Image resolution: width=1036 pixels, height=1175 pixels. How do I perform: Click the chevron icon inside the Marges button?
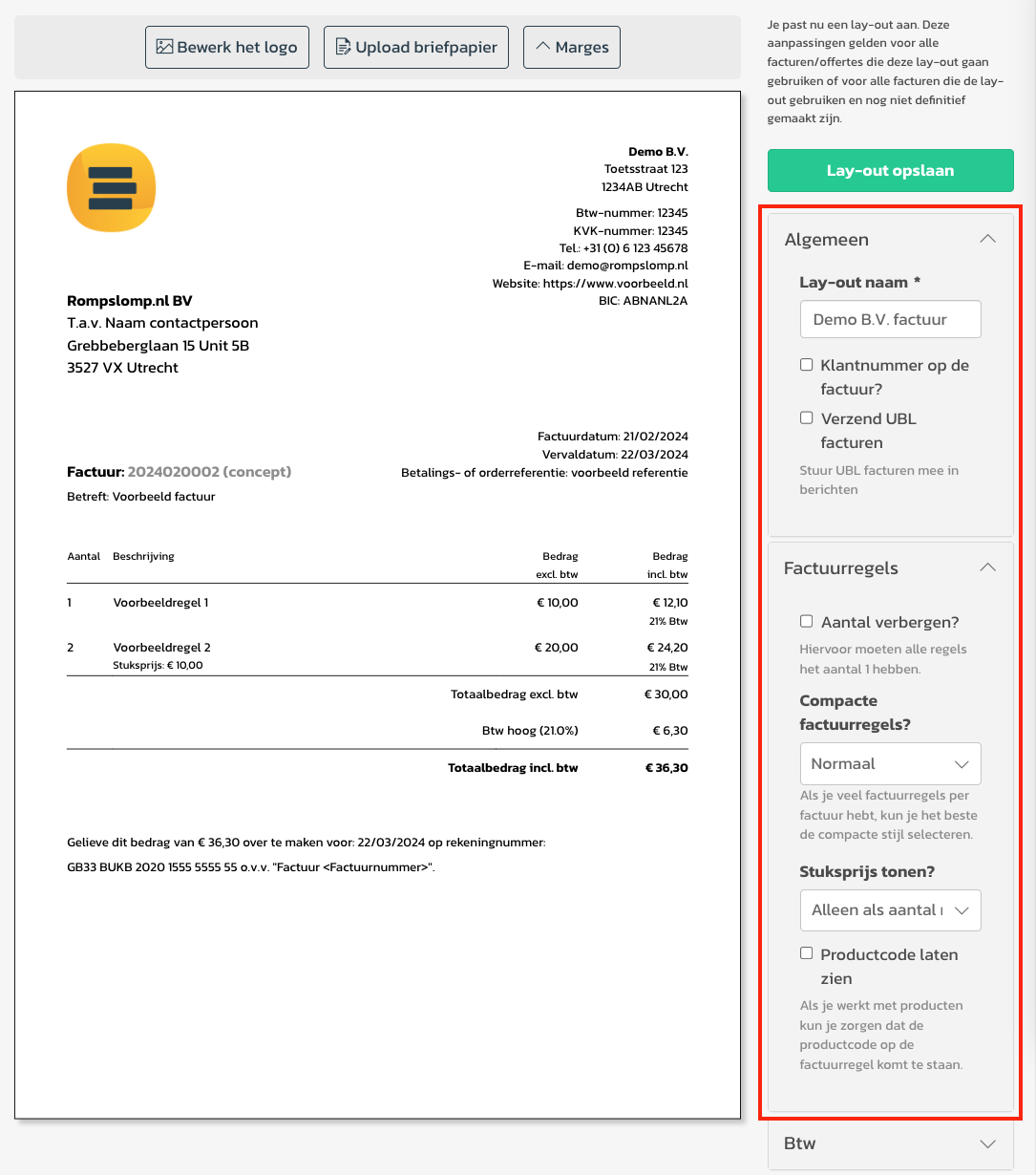(544, 46)
